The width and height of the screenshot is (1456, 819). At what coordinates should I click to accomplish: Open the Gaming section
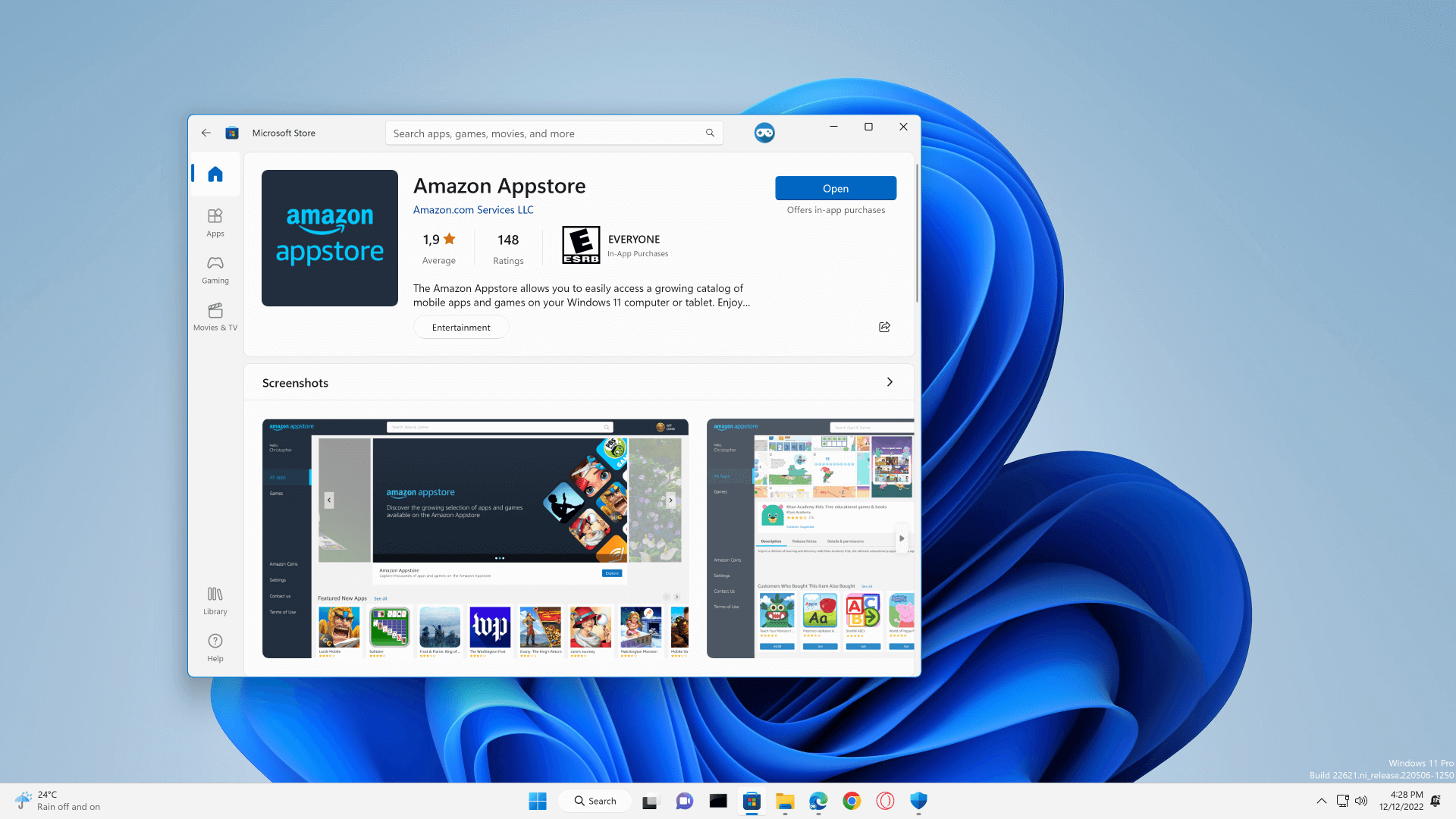[x=215, y=269]
